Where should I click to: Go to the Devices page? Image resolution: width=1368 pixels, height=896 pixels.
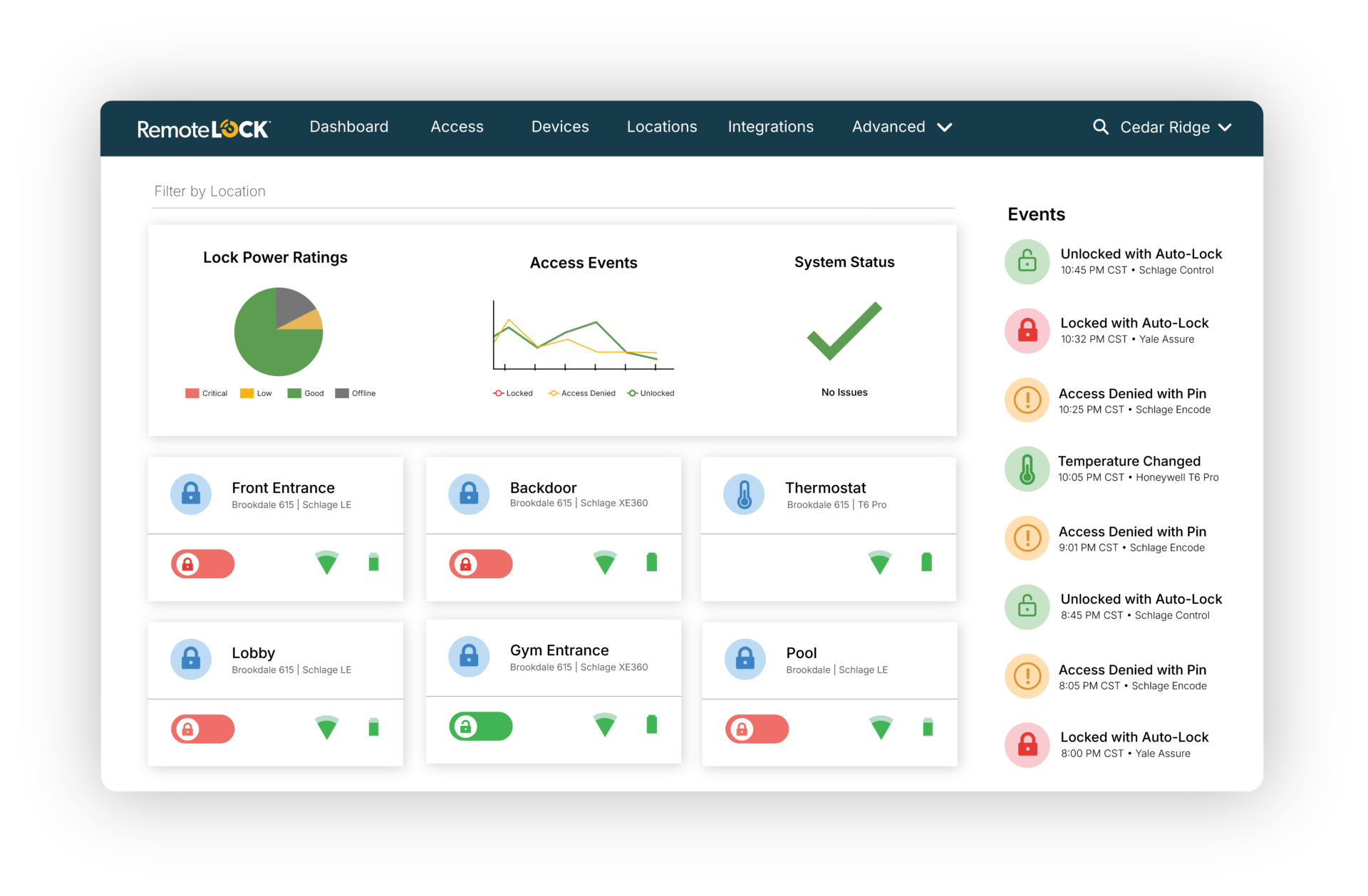(x=560, y=127)
